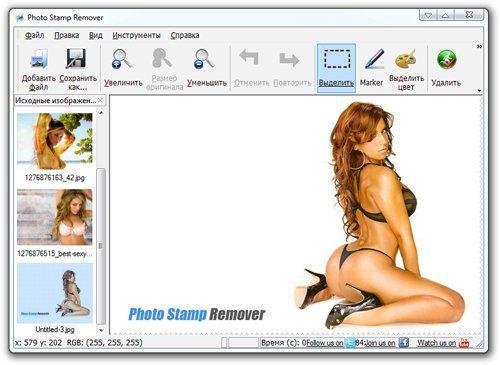Click the Размер оригинала icon
Viewport: 500px width, 365px height.
pos(162,58)
